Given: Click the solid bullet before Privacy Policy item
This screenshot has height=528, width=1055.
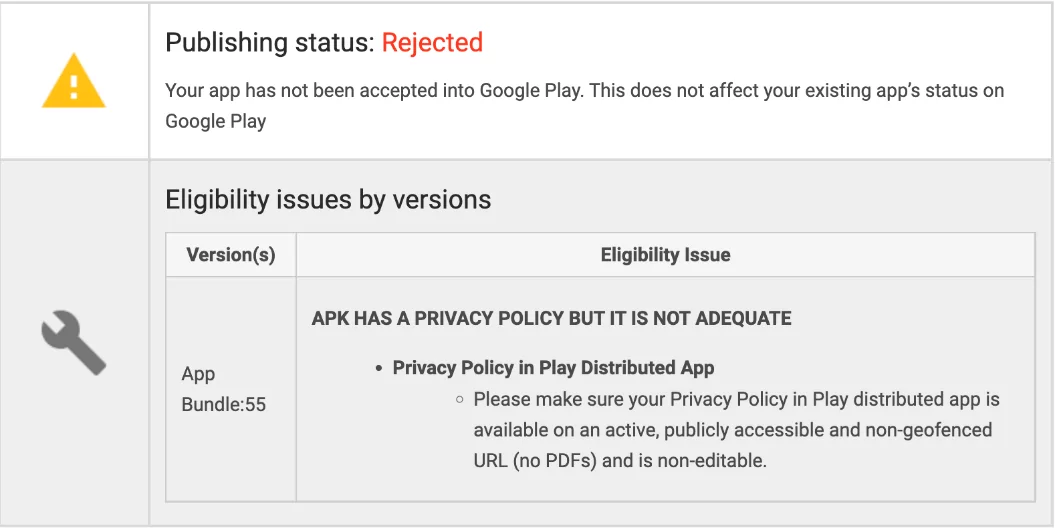Looking at the screenshot, I should click(379, 368).
